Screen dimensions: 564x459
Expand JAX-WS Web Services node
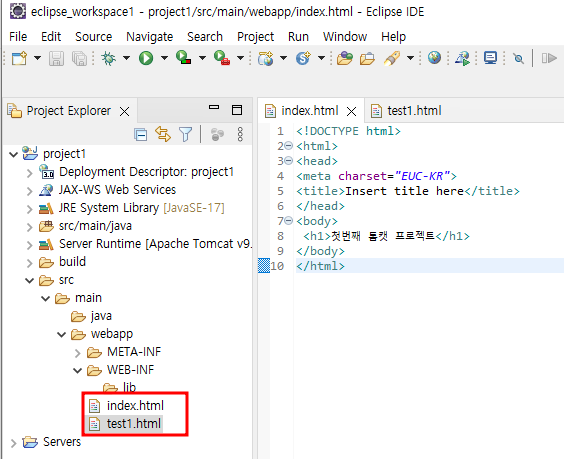pyautogui.click(x=29, y=191)
